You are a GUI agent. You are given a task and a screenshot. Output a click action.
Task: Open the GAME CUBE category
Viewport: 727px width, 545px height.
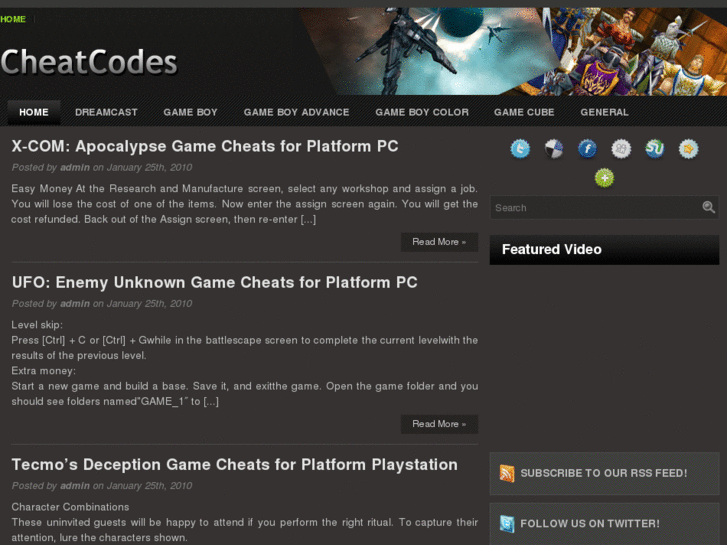coord(524,112)
